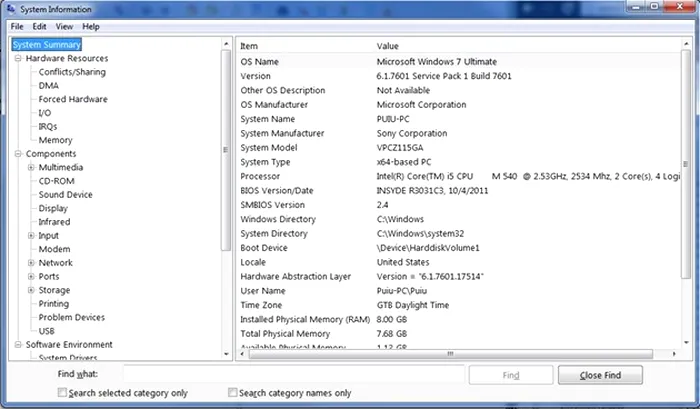
Task: Select the Modem tree item
Action: 54,249
